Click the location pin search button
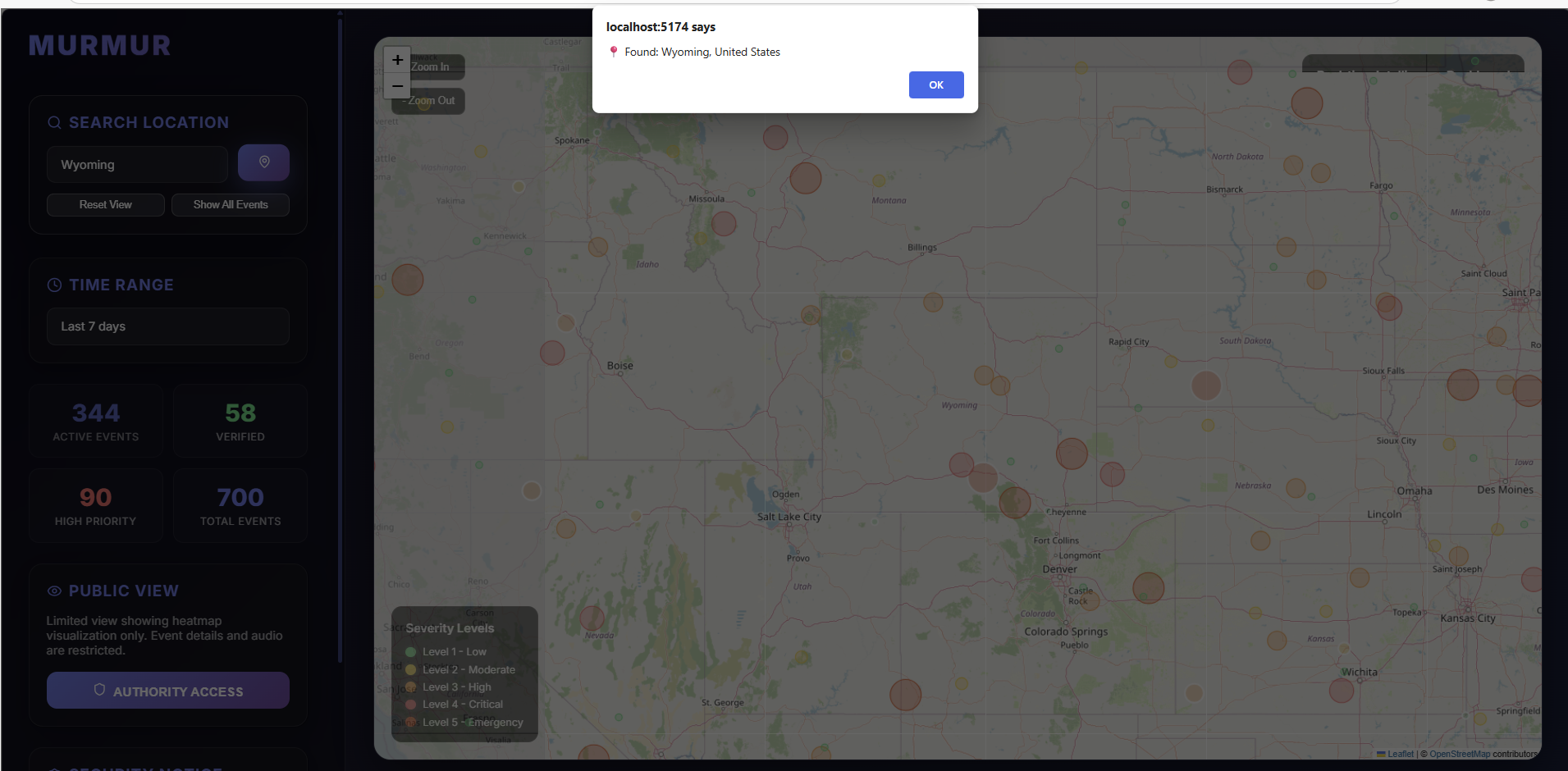 pyautogui.click(x=263, y=162)
